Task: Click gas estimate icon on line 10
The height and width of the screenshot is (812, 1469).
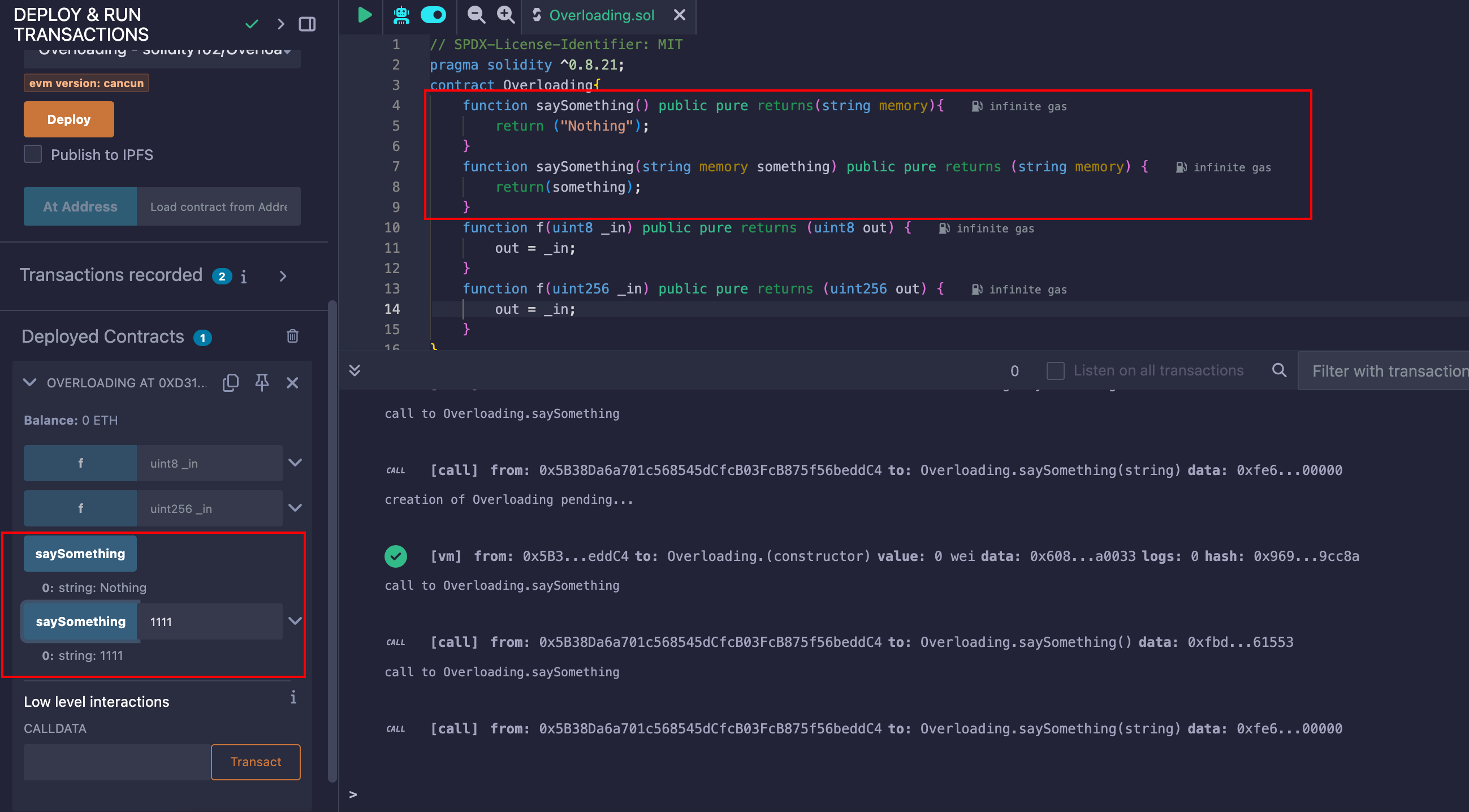Action: pos(944,228)
